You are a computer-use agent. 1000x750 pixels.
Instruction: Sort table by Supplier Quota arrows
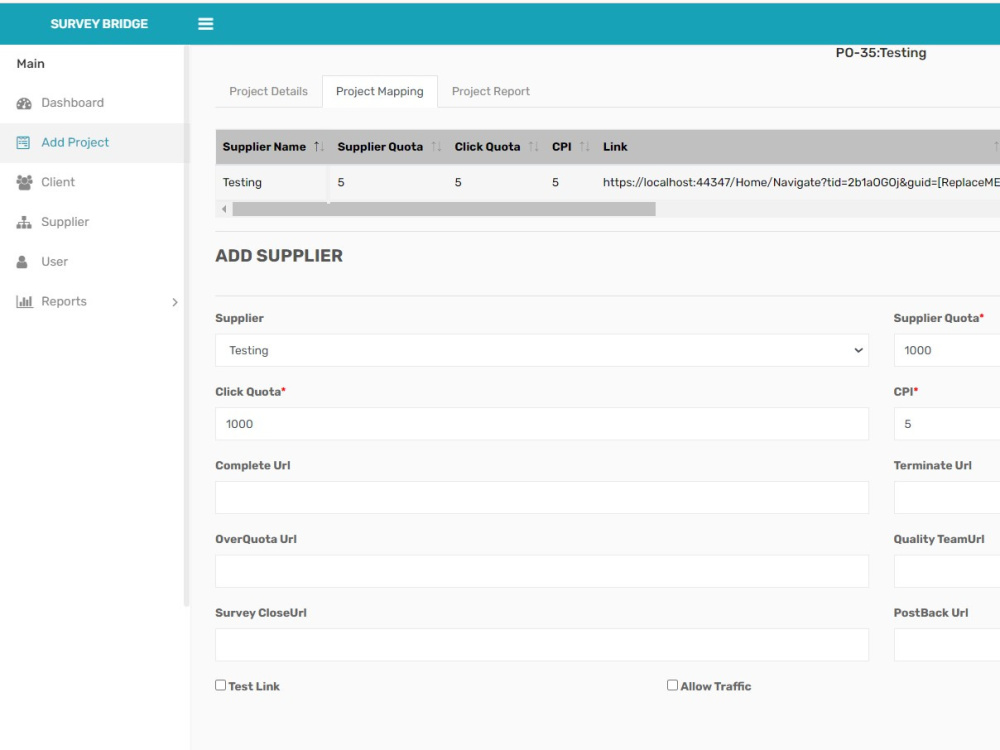pyautogui.click(x=436, y=147)
